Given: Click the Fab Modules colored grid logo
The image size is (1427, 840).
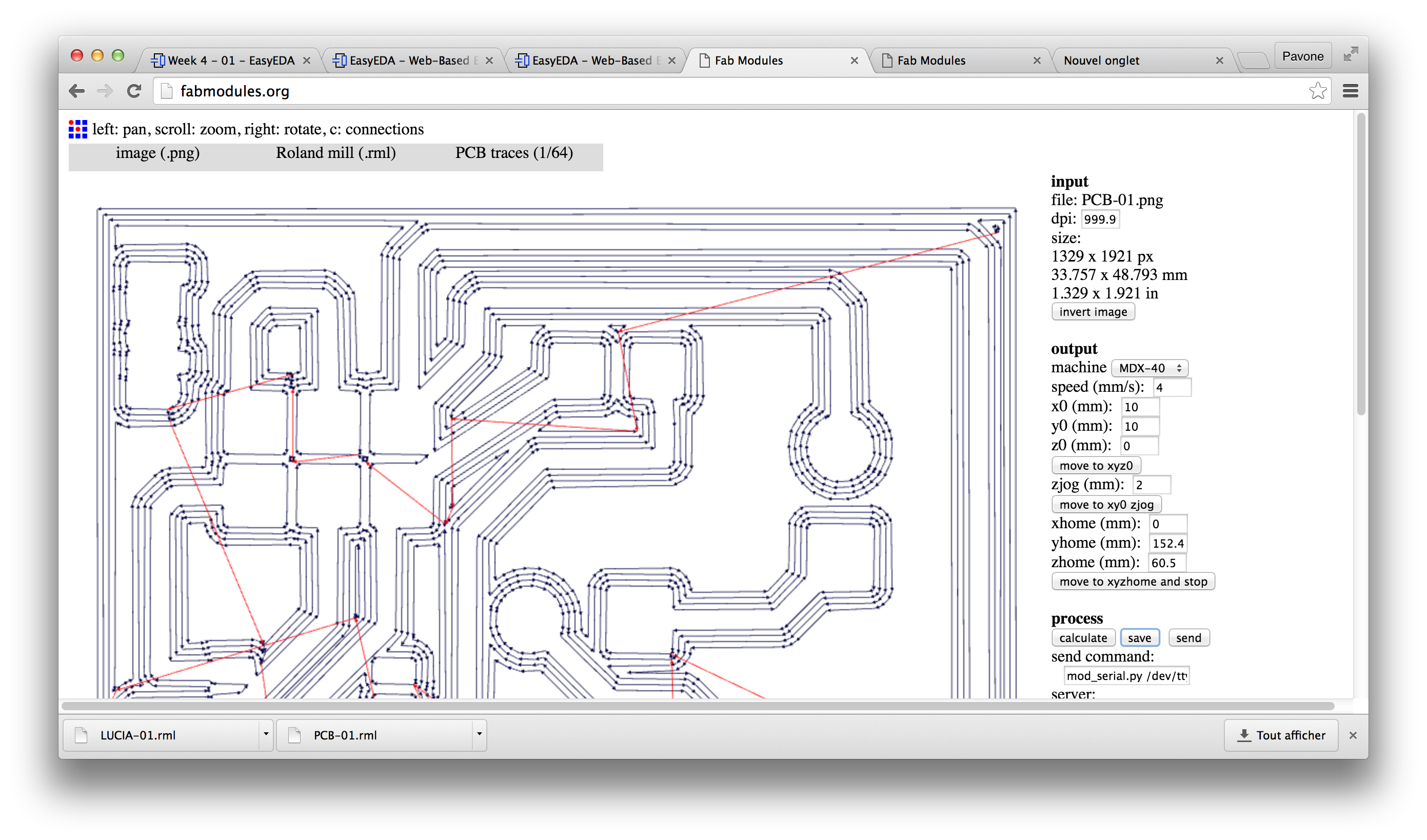Looking at the screenshot, I should pyautogui.click(x=77, y=129).
